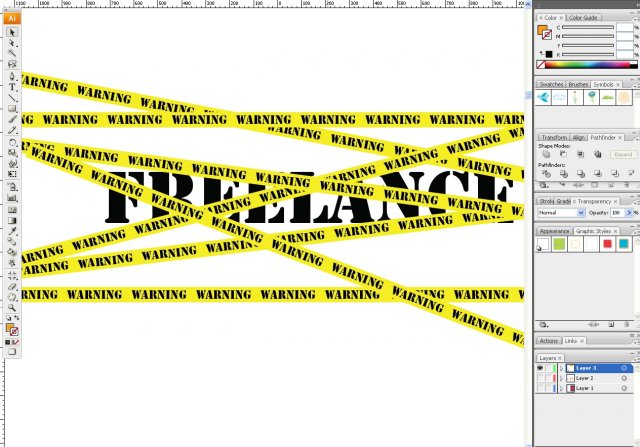Select the Direct Selection tool
Viewport: 640px width, 447px height.
[12, 43]
